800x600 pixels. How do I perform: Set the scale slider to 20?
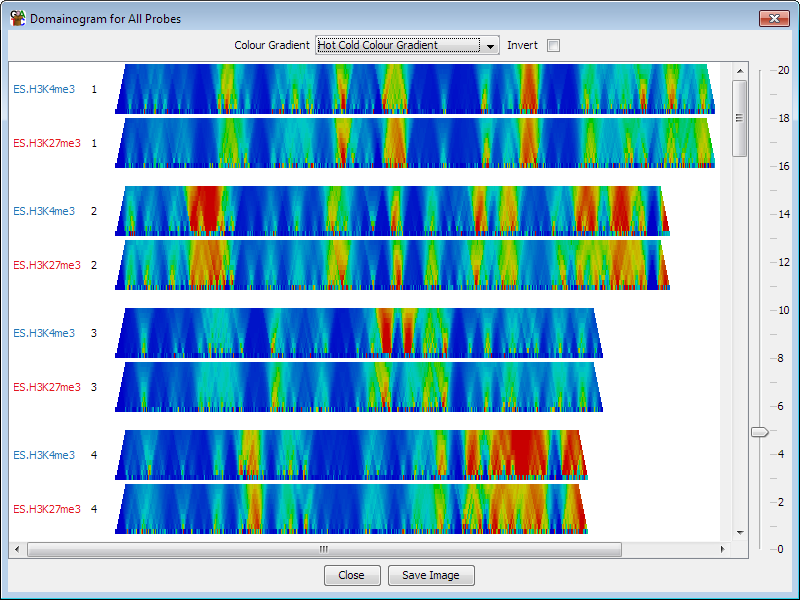[x=760, y=70]
